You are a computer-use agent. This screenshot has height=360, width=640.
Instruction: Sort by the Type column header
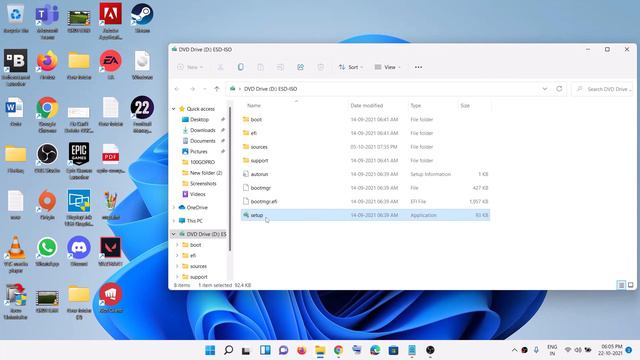[416, 105]
